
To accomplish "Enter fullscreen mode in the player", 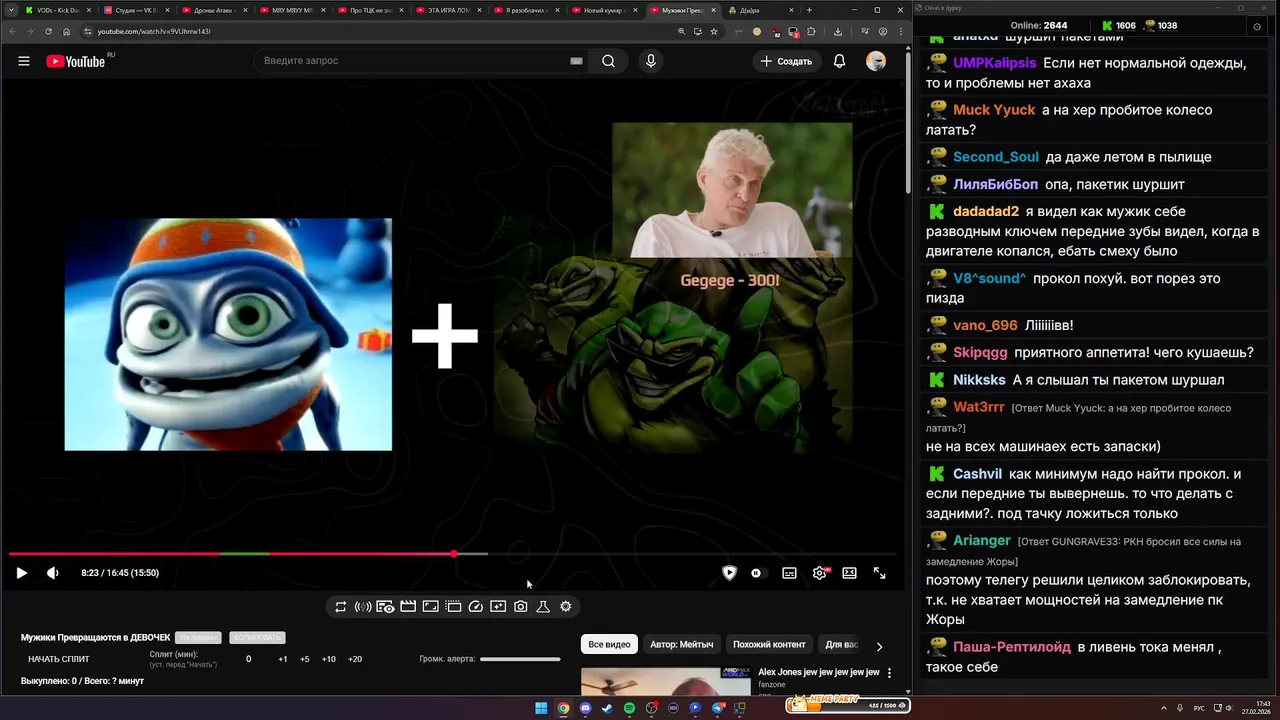I will pyautogui.click(x=880, y=573).
